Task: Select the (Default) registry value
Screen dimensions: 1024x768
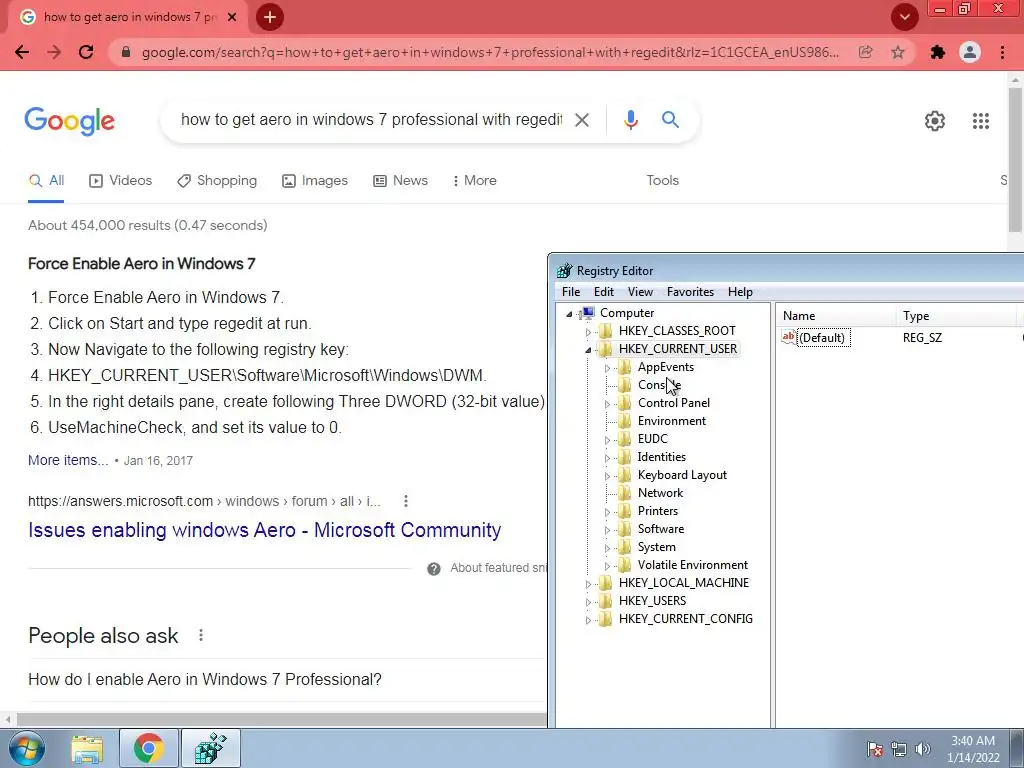Action: point(822,338)
